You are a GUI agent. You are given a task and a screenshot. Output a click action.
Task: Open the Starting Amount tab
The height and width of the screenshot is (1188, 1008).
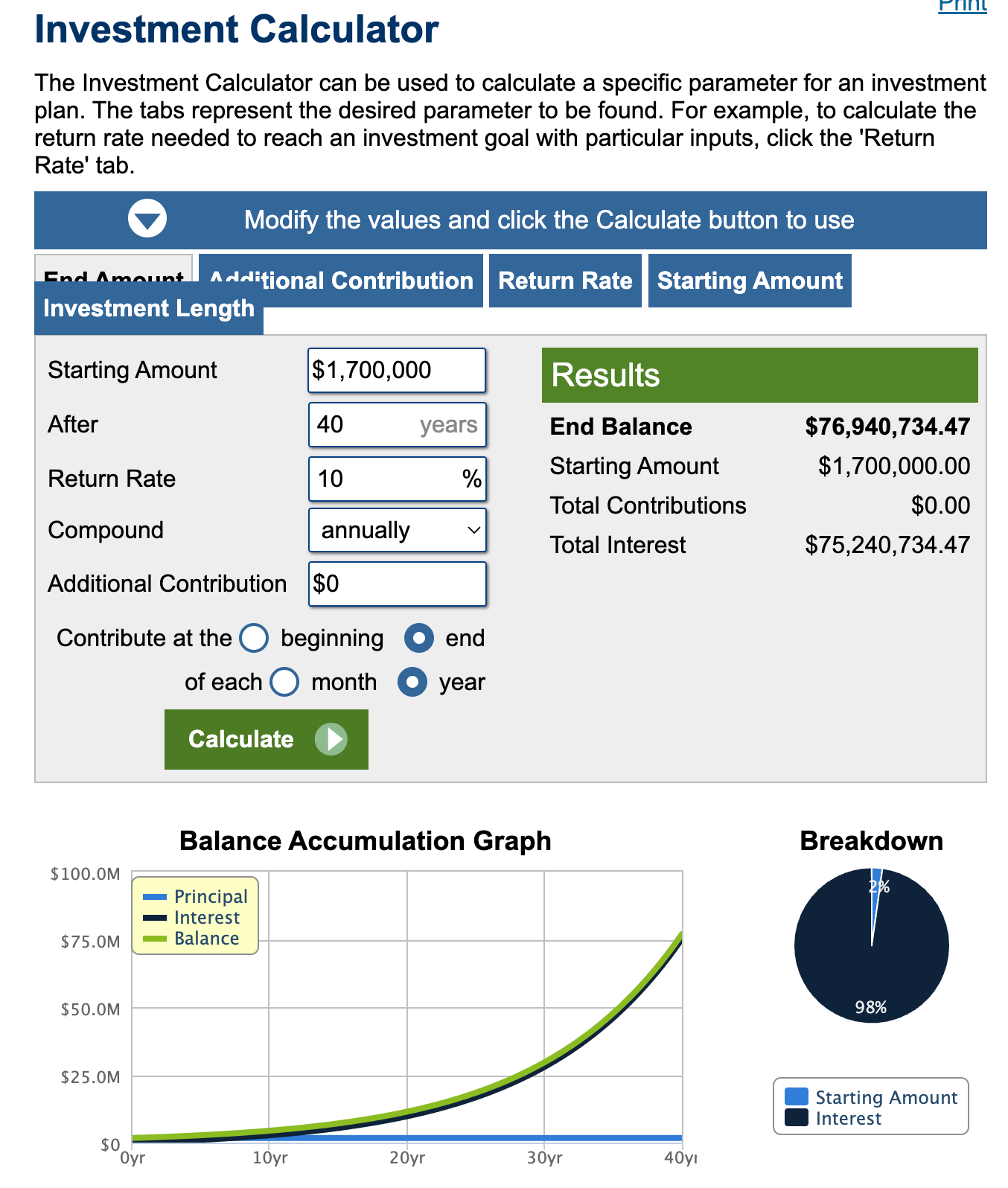pos(750,281)
